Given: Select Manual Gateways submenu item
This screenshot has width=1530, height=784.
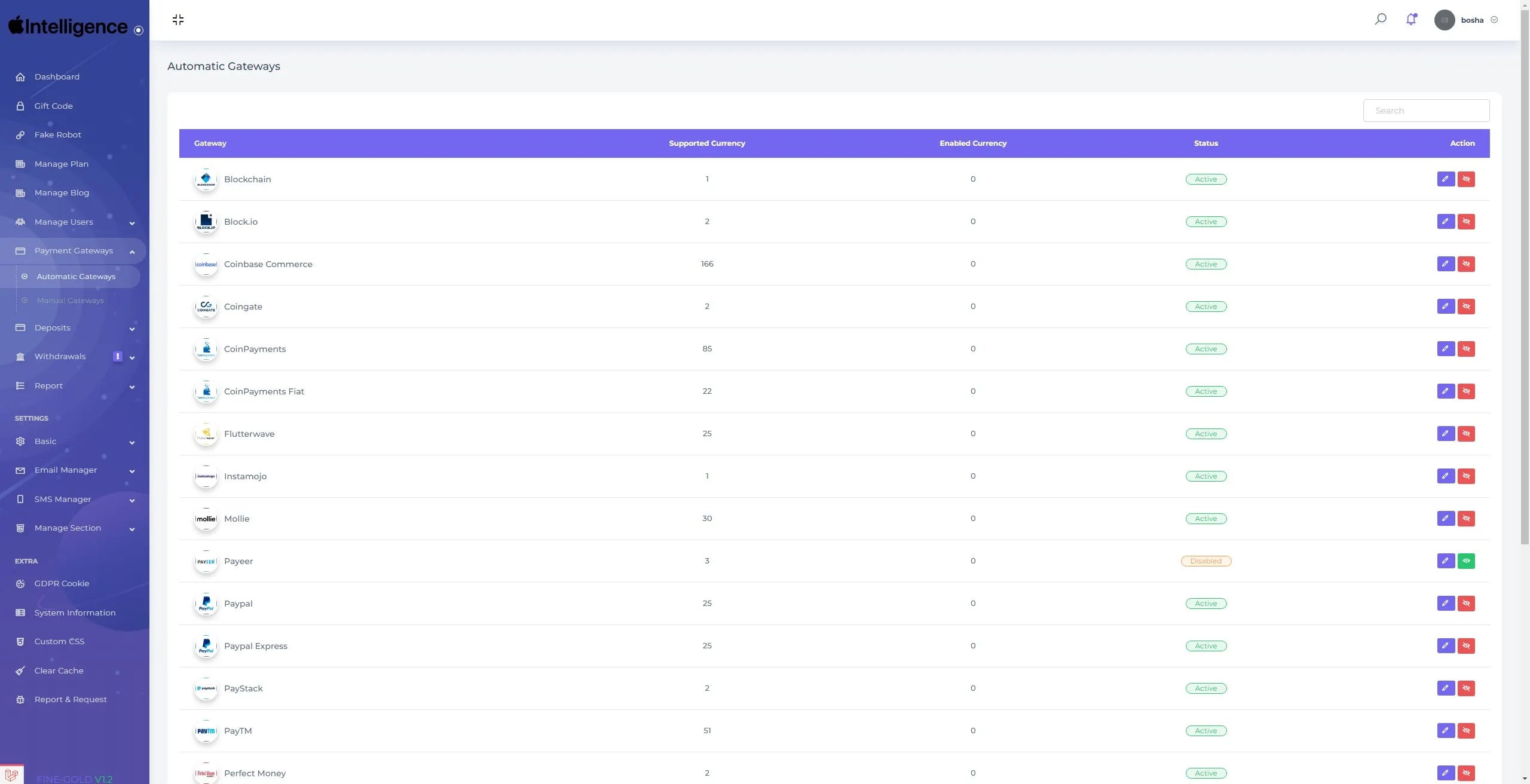Looking at the screenshot, I should (x=71, y=301).
